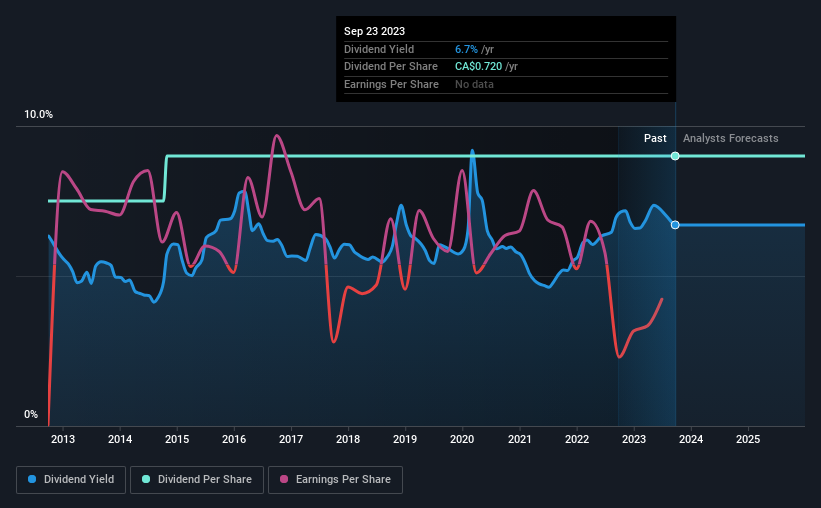Click the CA$0.720 value in tooltip
The width and height of the screenshot is (821, 508).
click(x=479, y=67)
